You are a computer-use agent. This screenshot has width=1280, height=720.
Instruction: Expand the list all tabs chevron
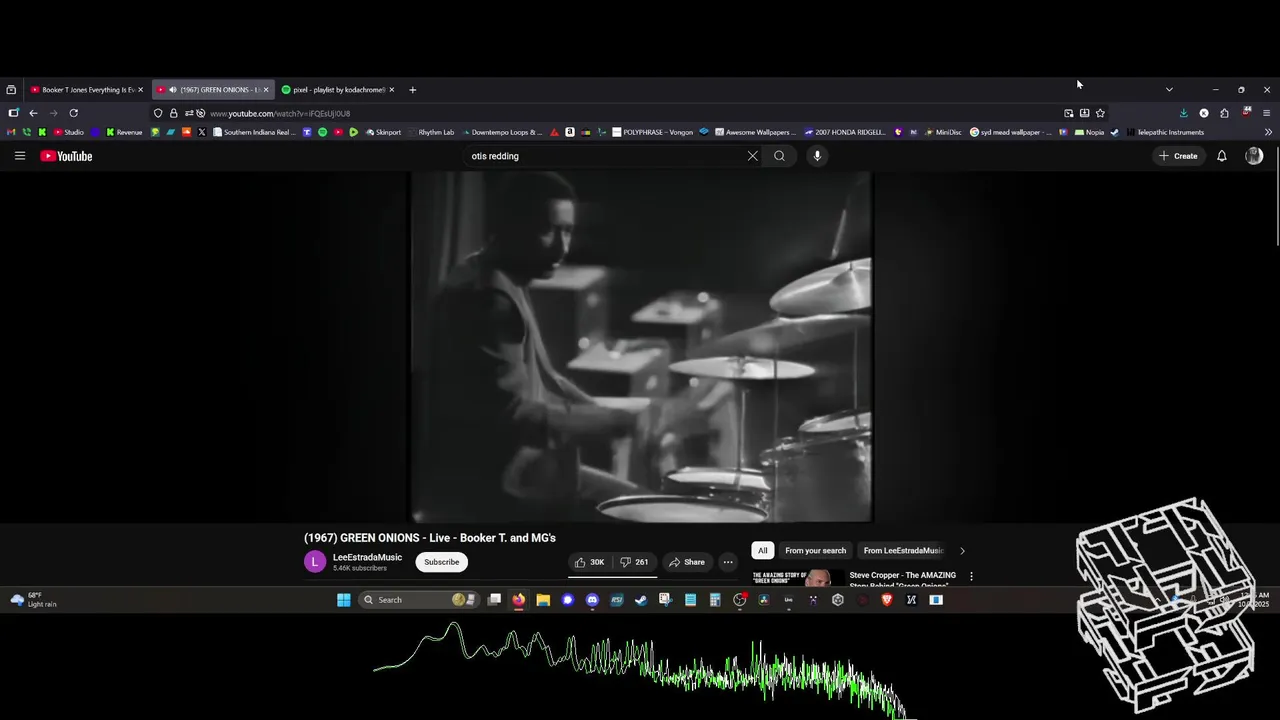[x=1169, y=89]
